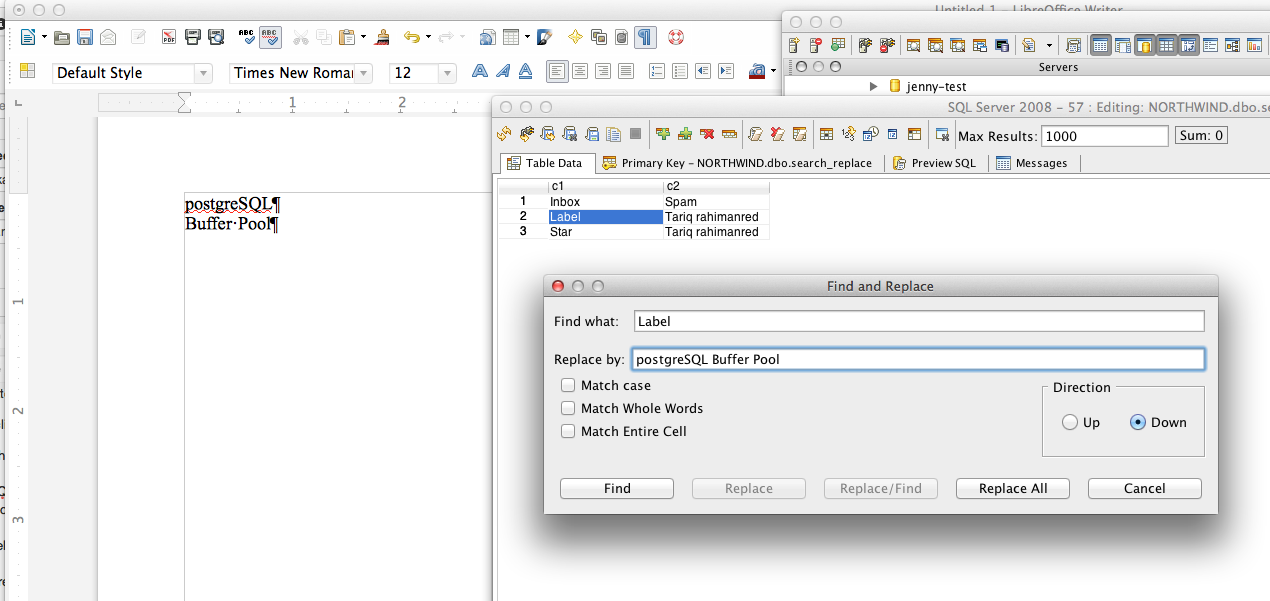Select the Inbox cell in row 1

coord(606,201)
